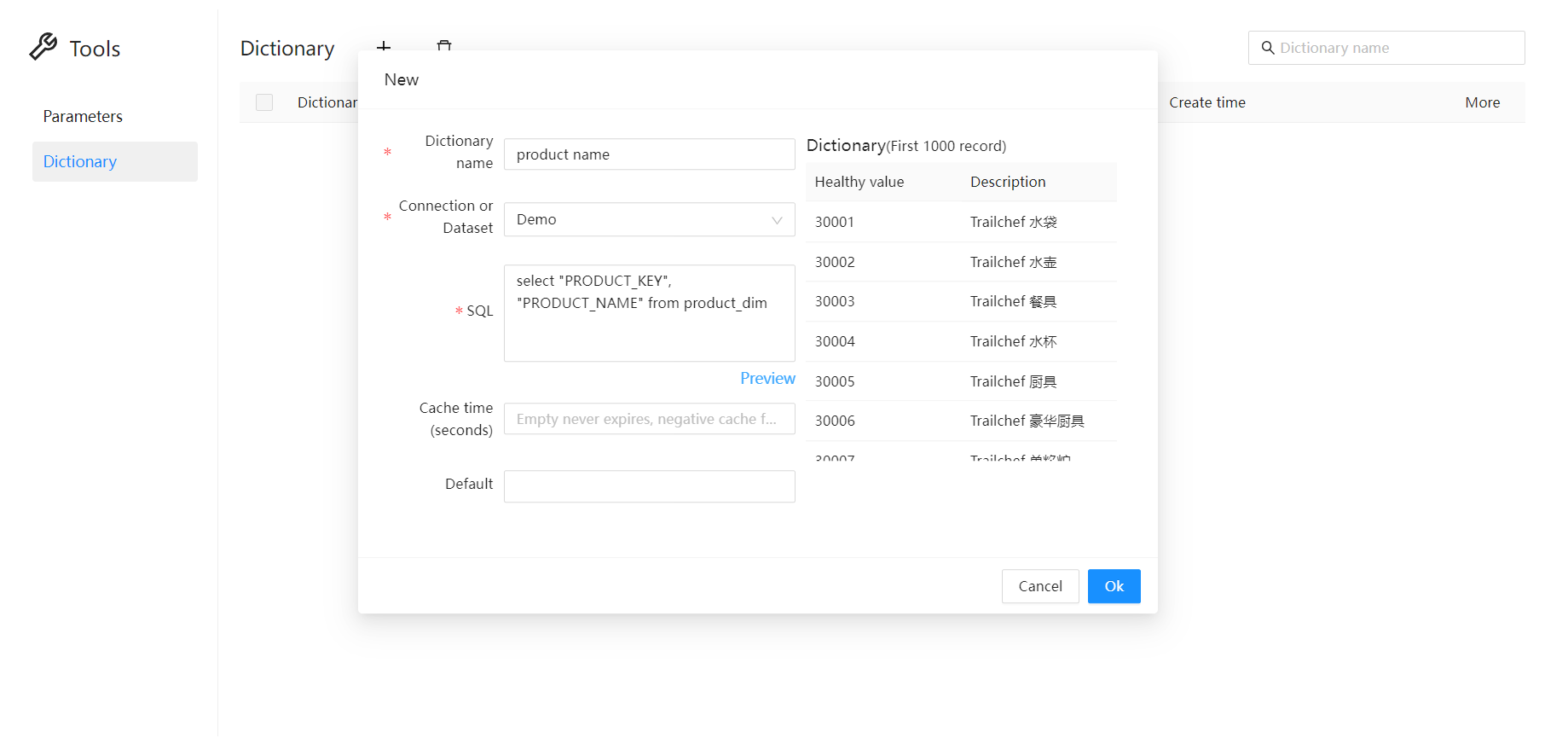Click the New dialog title

(401, 79)
